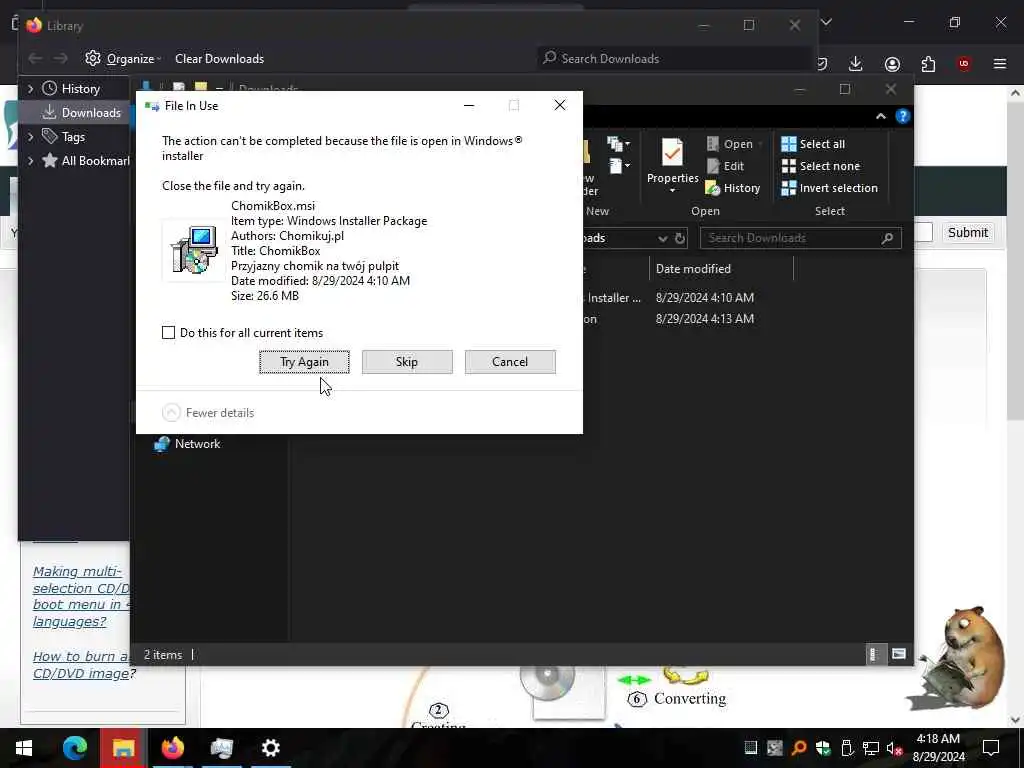Open 'How to burn a CD/DVD image' link
The width and height of the screenshot is (1024, 768).
pyautogui.click(x=81, y=665)
